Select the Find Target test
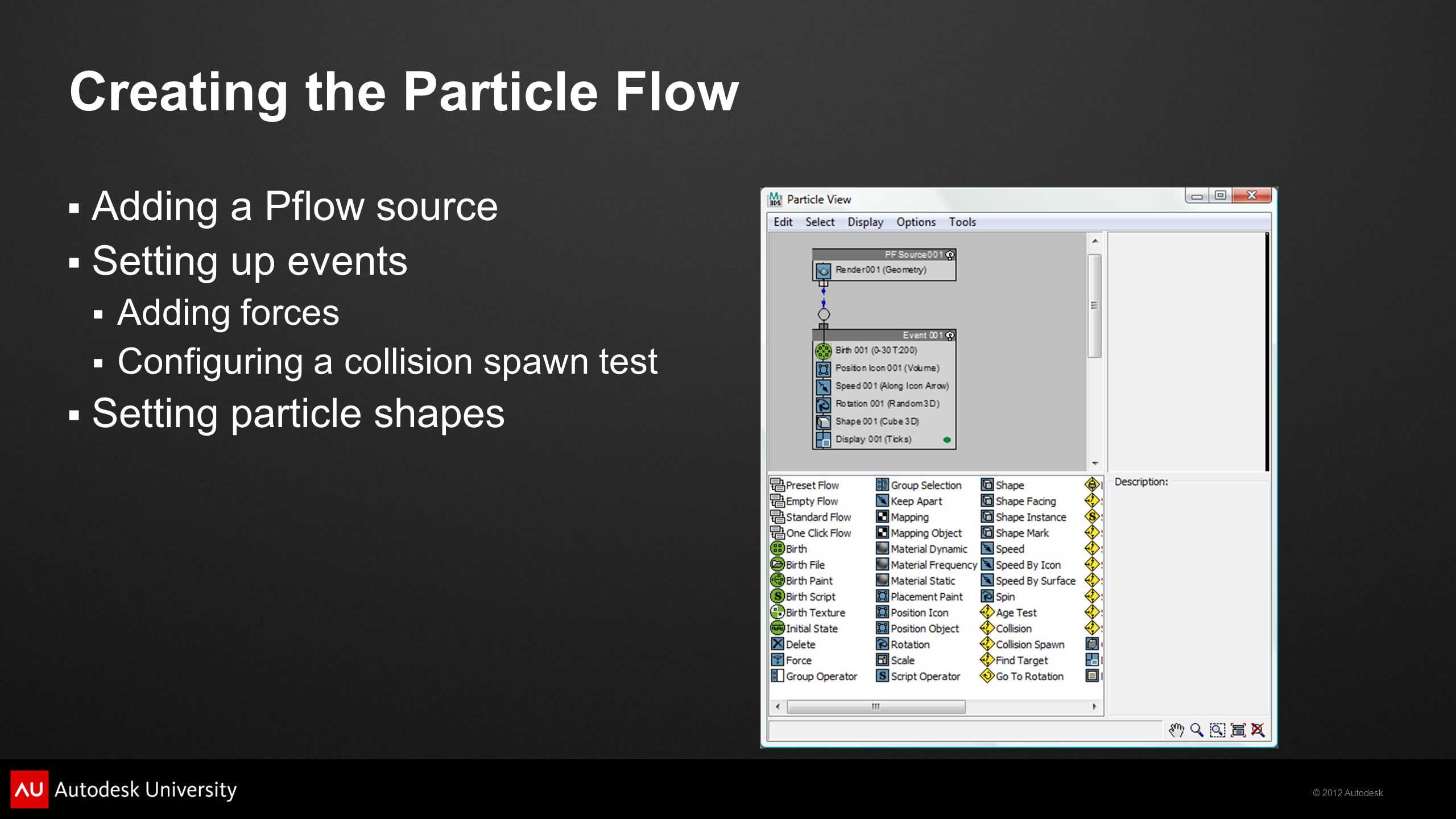The image size is (1456, 819). [x=1015, y=660]
